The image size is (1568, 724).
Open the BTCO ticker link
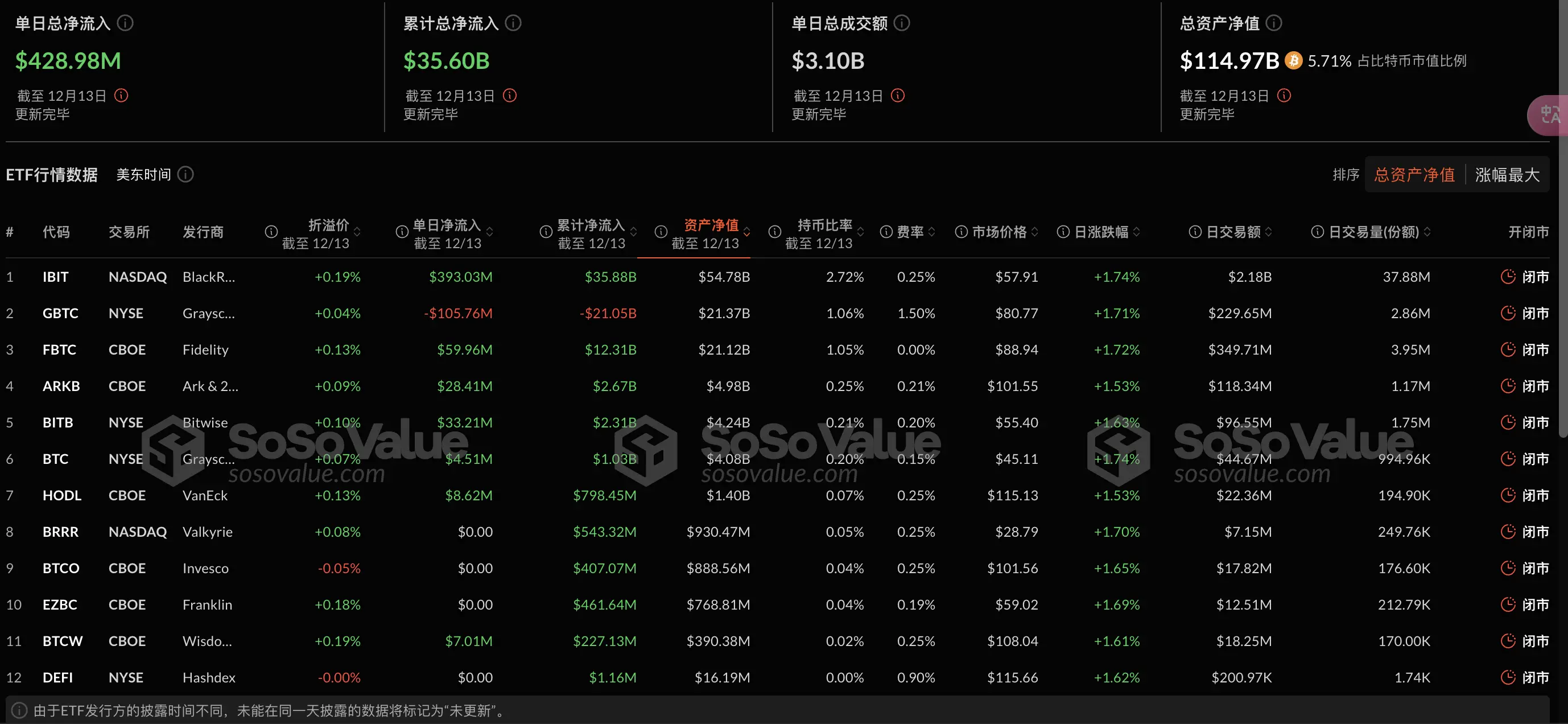tap(61, 569)
